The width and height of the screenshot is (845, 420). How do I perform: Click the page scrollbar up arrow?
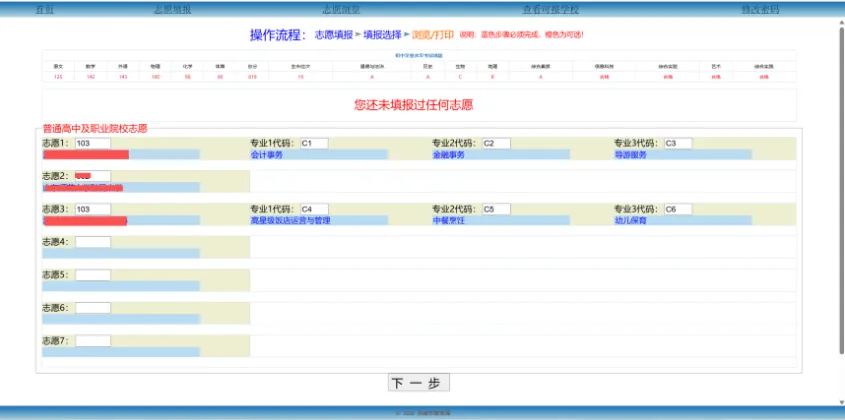coord(841,23)
